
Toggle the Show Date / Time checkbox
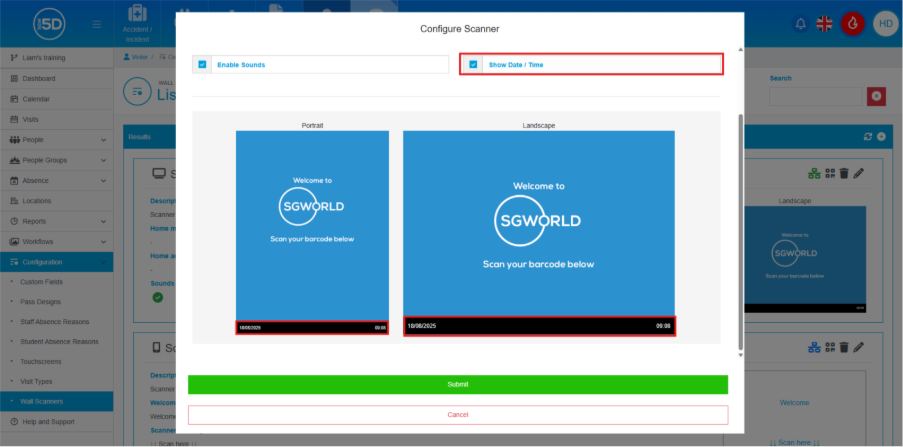tap(473, 64)
